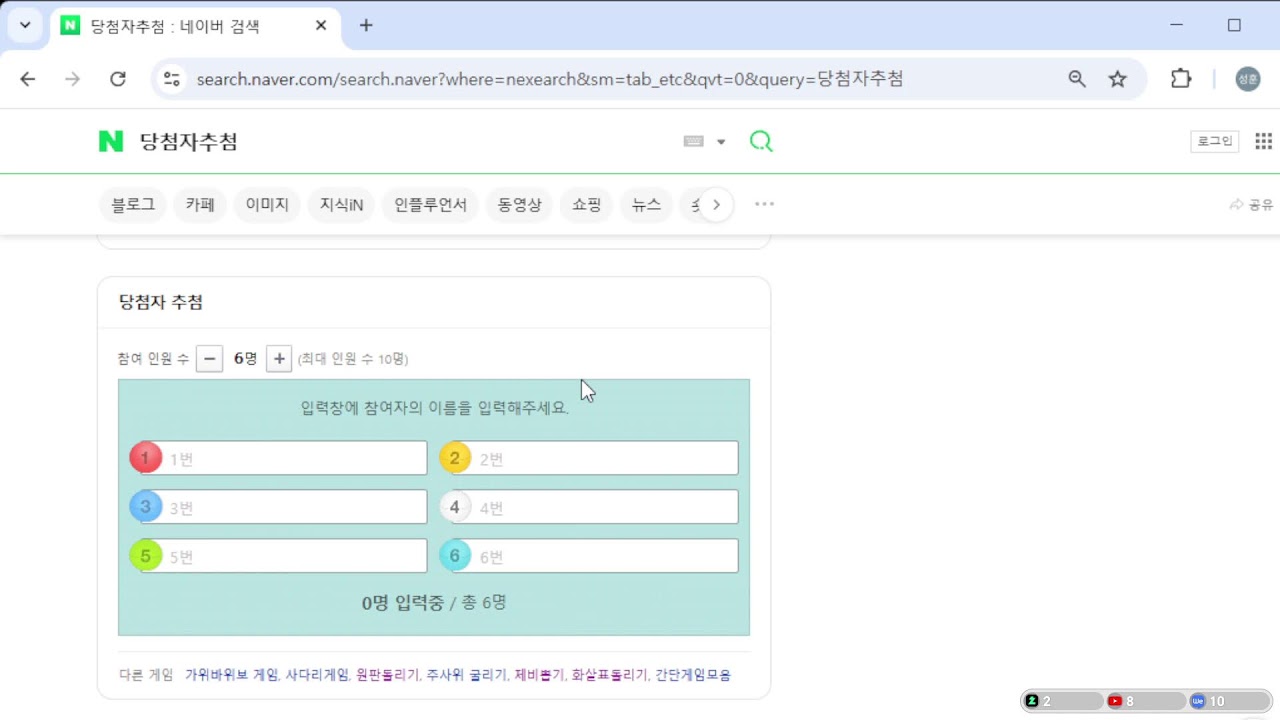Click the 6번 name input field

point(595,556)
